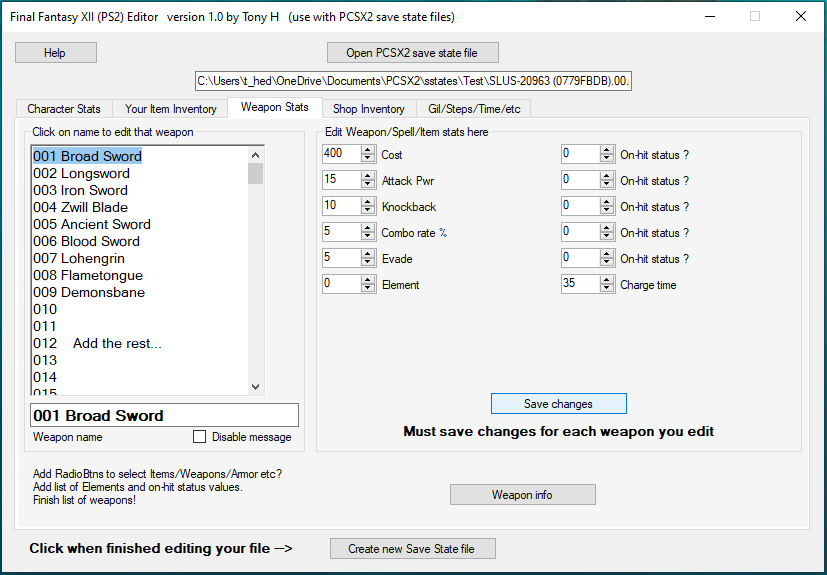Decrease Element with down arrow
Screen dimensions: 827x575
[x=368, y=288]
